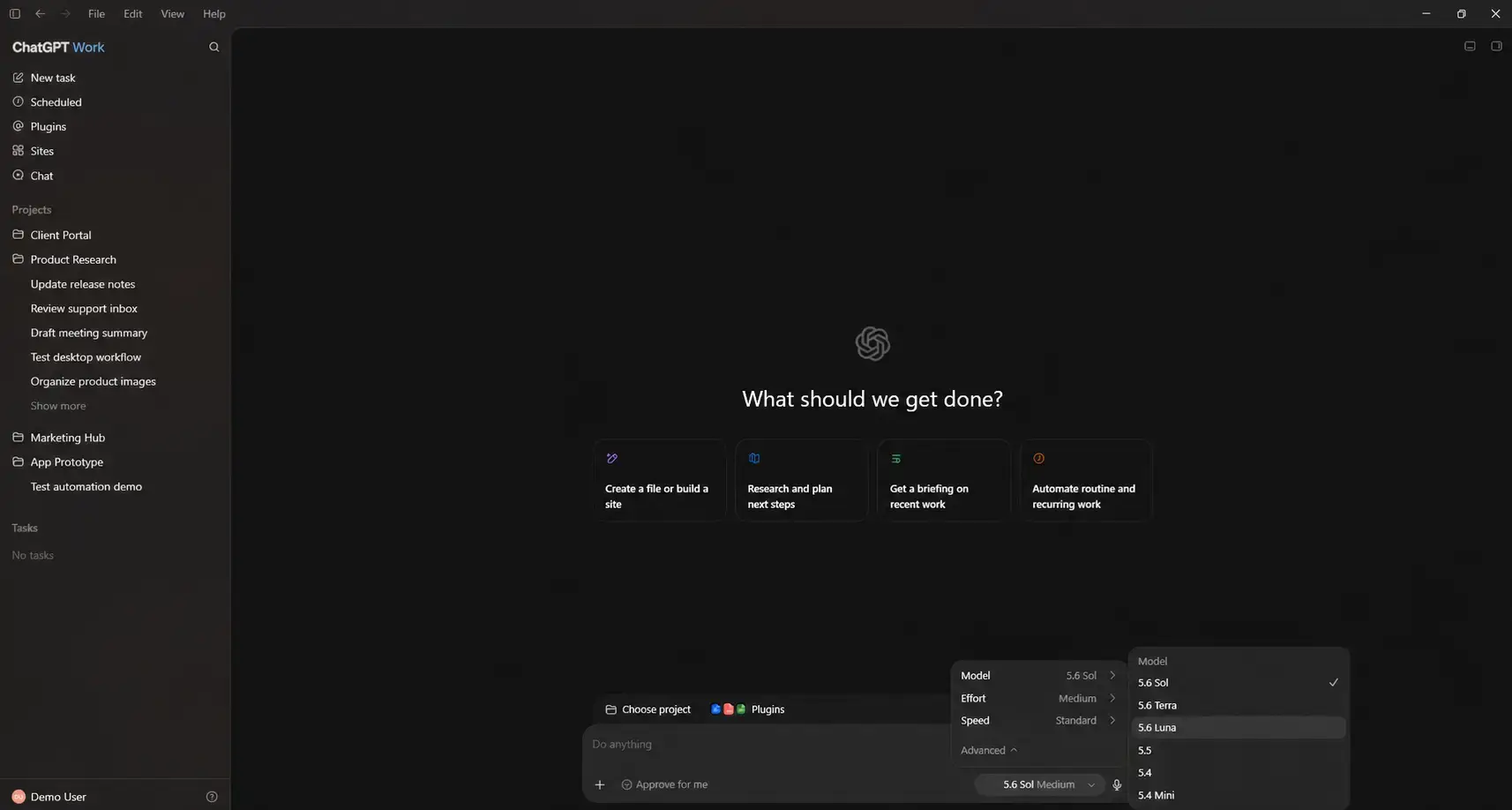
Task: Click the Marketing Hub folder icon
Action: 18,438
